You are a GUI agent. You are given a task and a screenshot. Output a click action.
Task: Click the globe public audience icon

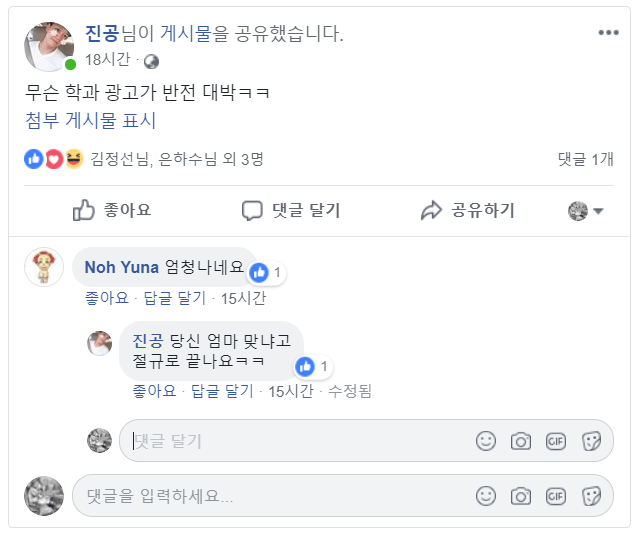(151, 60)
